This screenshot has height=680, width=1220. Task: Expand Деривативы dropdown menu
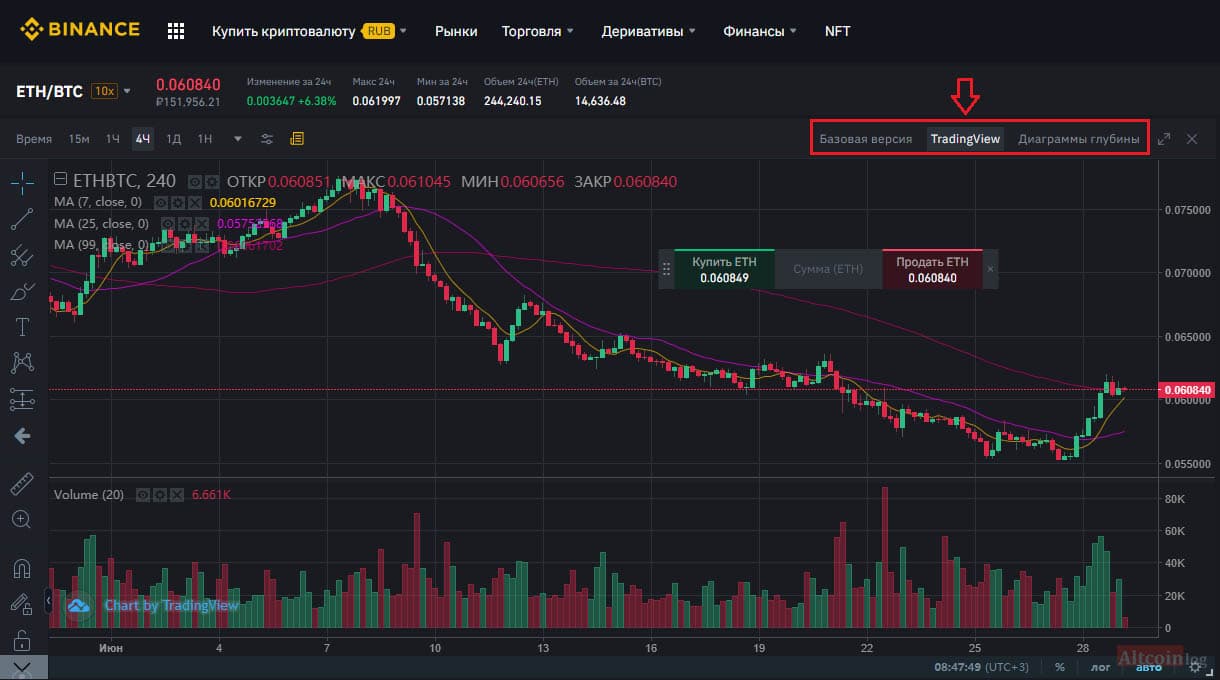point(649,31)
